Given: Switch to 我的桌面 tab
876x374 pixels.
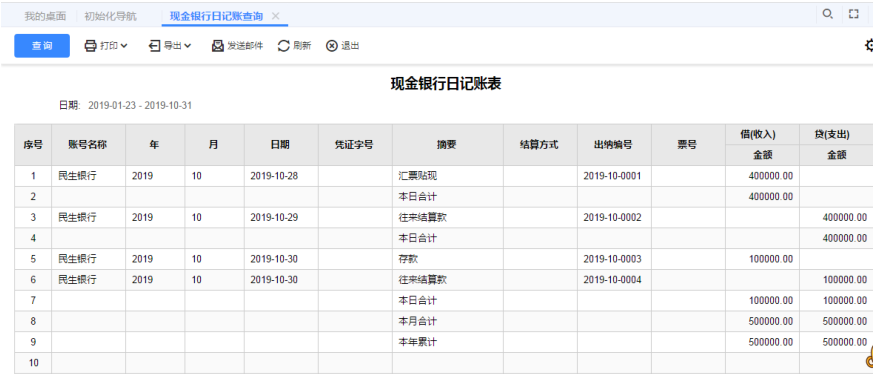Looking at the screenshot, I should coord(45,16).
